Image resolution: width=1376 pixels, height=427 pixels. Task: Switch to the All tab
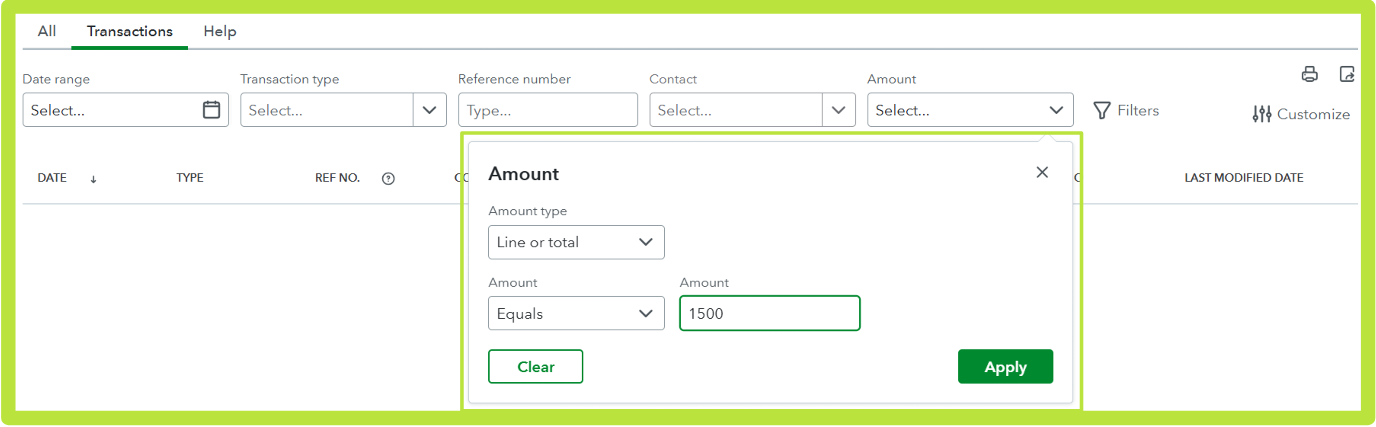[x=47, y=31]
